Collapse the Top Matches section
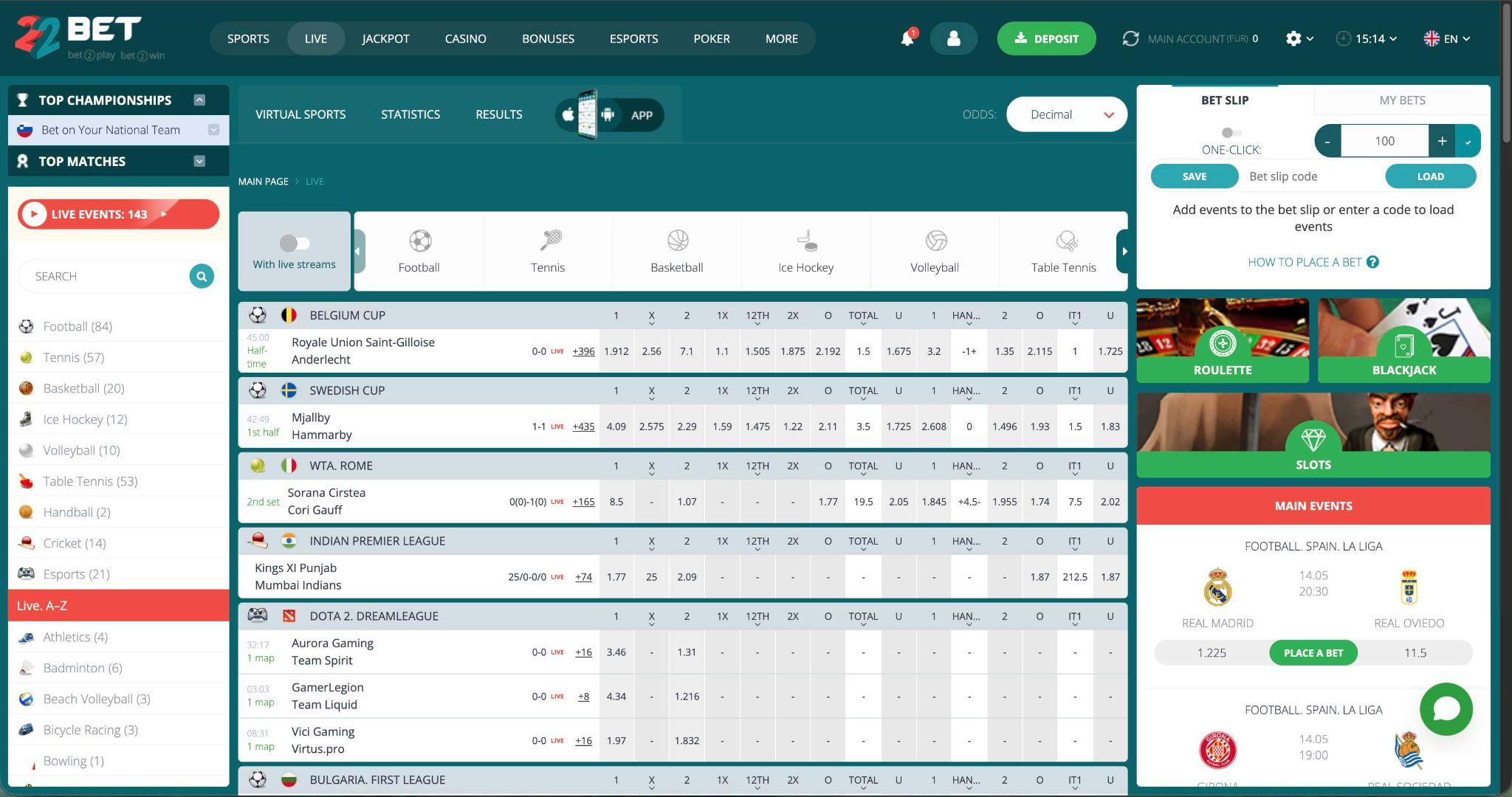 tap(199, 161)
